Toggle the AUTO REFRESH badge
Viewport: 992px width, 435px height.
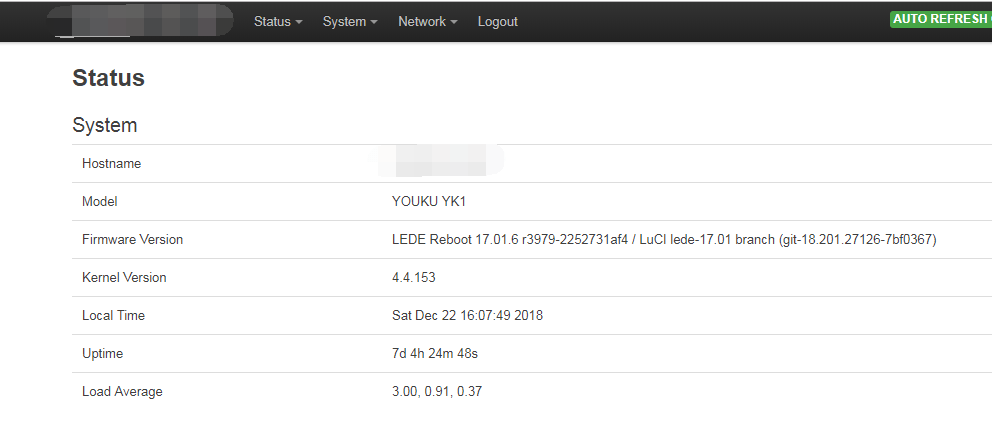[x=939, y=19]
